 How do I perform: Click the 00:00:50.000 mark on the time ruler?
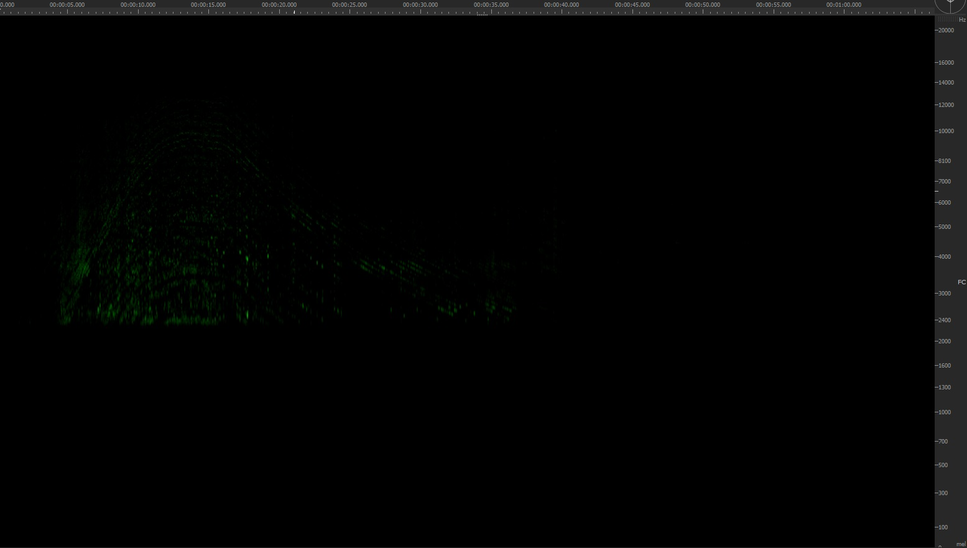(x=702, y=5)
